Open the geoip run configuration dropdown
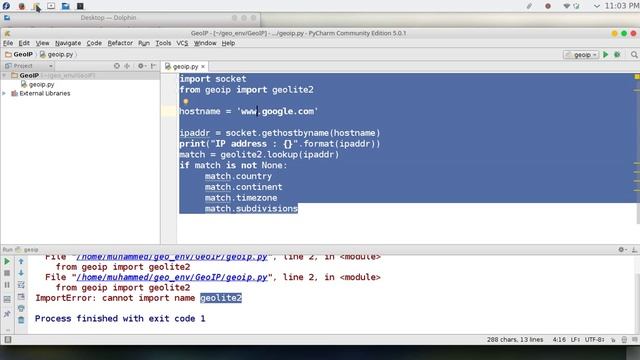 click(581, 55)
